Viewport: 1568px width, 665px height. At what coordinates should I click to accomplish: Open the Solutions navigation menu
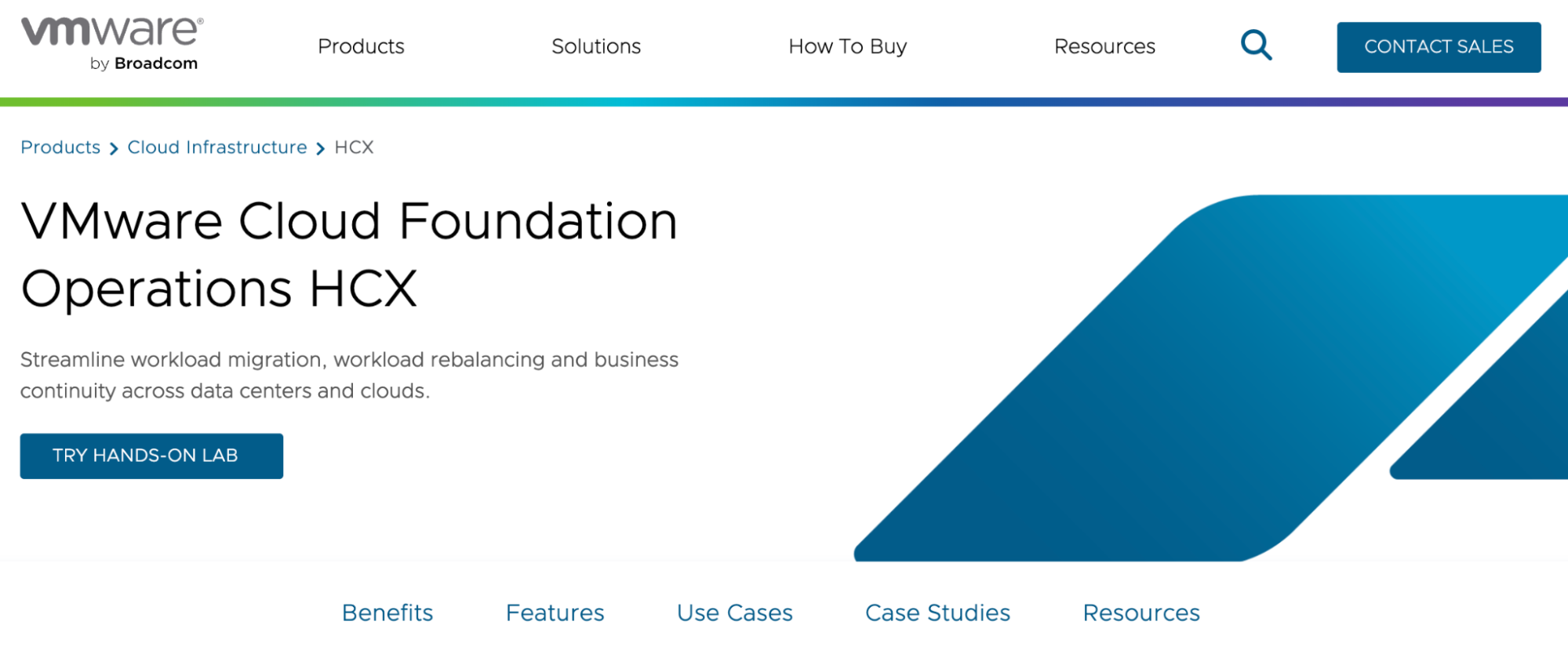(596, 46)
